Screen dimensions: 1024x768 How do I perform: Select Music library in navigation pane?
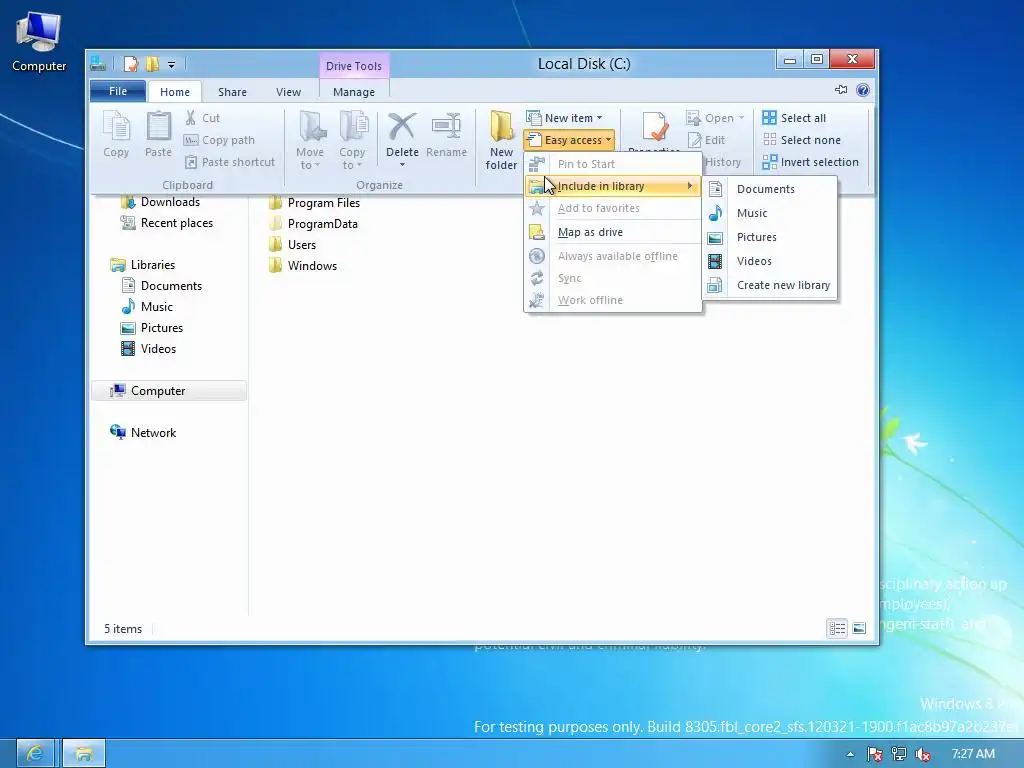[x=148, y=307]
